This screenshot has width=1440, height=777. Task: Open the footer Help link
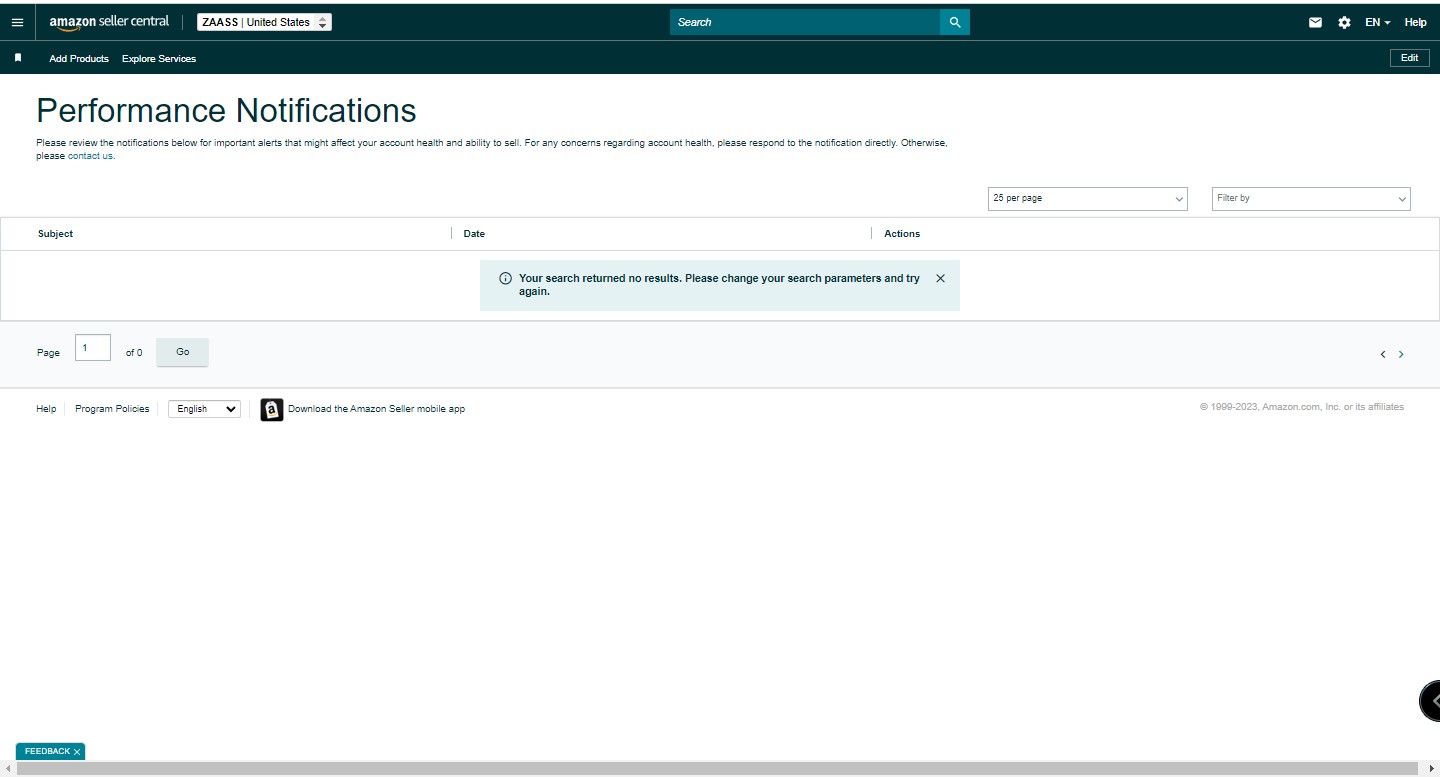point(46,409)
